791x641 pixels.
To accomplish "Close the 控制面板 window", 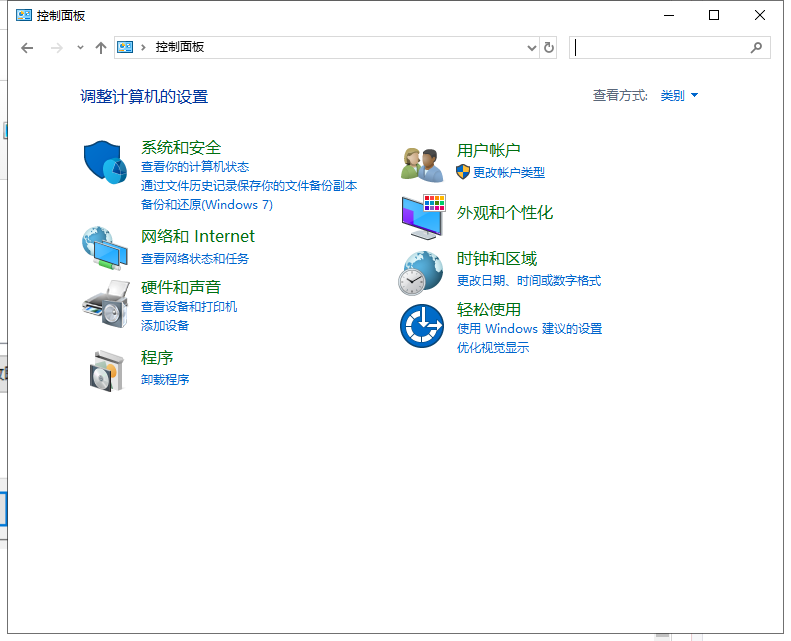I will (760, 15).
